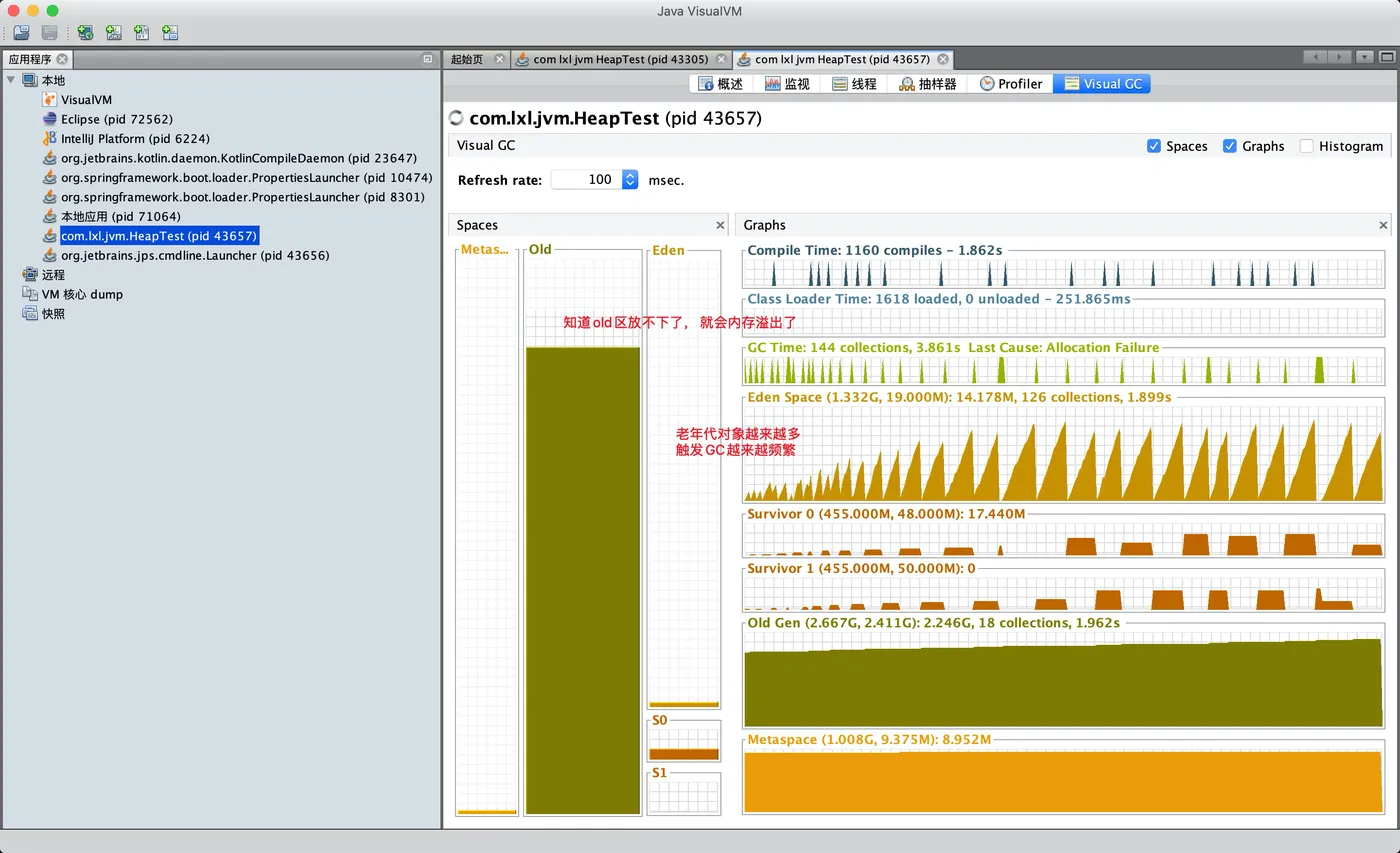Viewport: 1400px width, 853px height.
Task: Click the S1 survivor space box
Action: coord(684,796)
